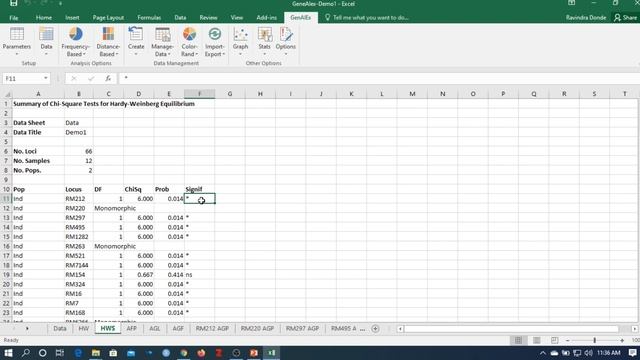Open the Manage Data tool
Image resolution: width=640 pixels, height=360 pixels.
click(162, 42)
